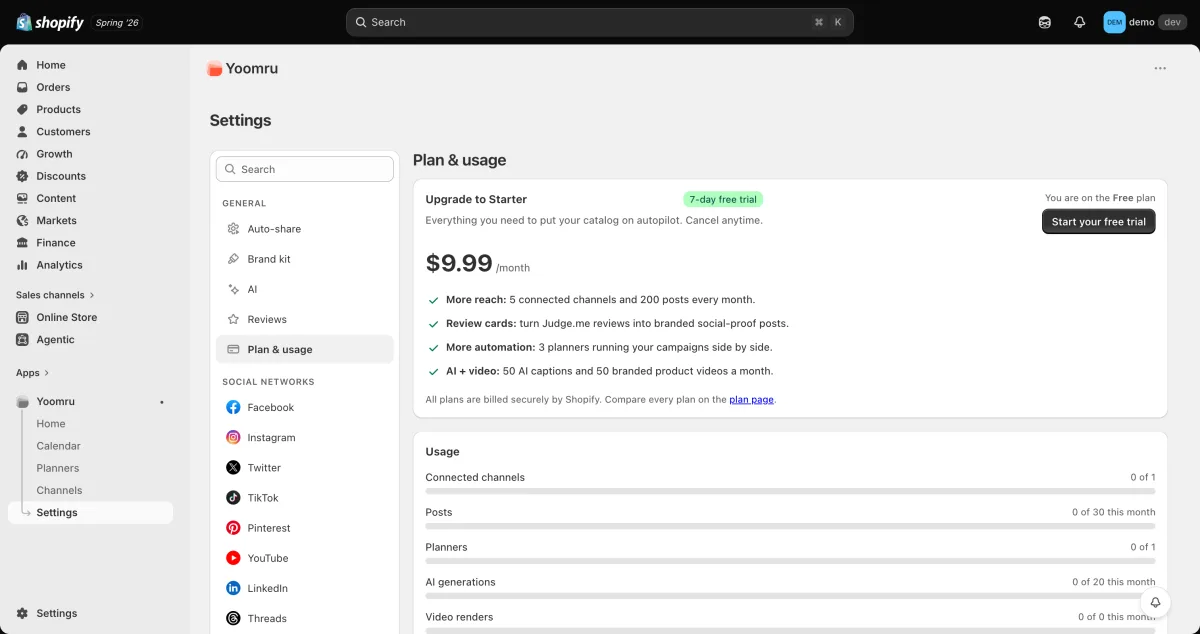Click the Twitter X icon
1200x634 pixels.
233,467
